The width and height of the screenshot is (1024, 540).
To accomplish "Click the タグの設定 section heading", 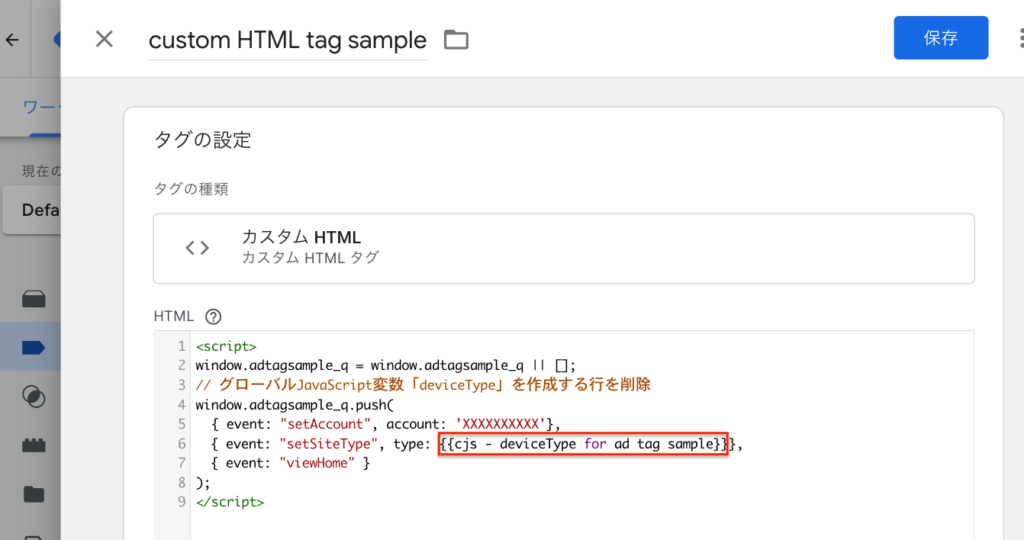I will tap(202, 140).
